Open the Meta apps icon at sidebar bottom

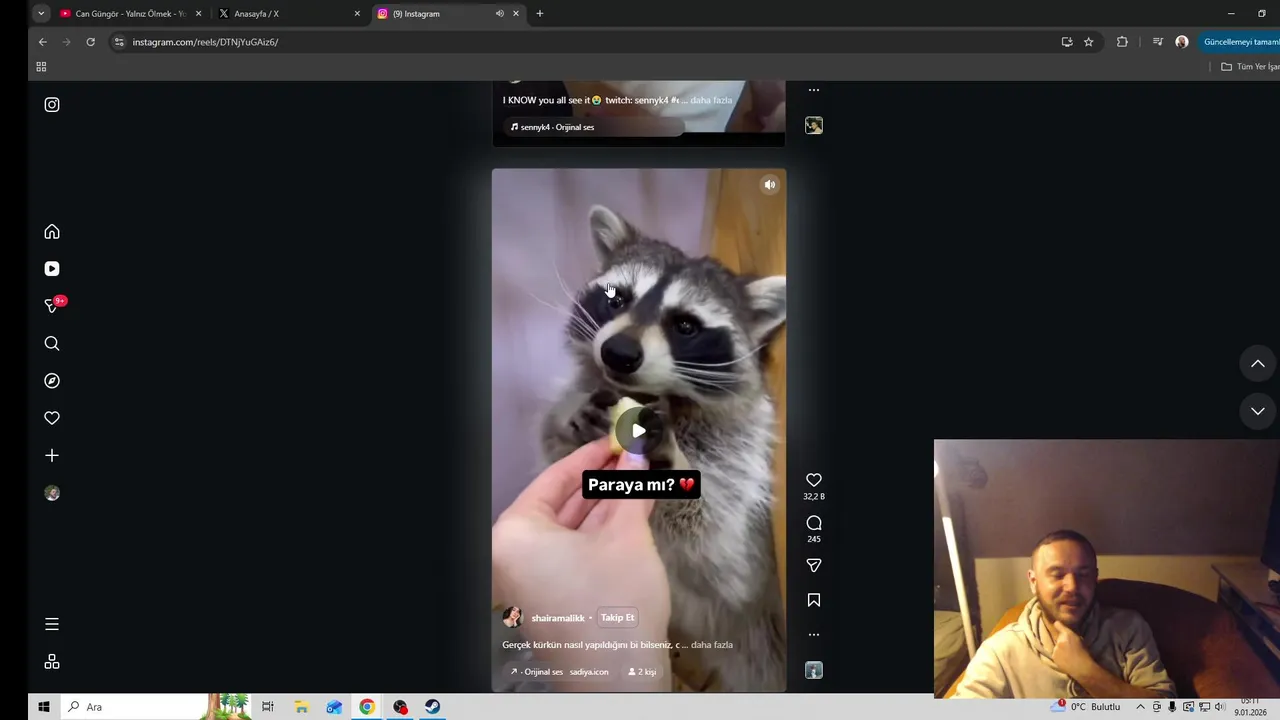pos(52,662)
